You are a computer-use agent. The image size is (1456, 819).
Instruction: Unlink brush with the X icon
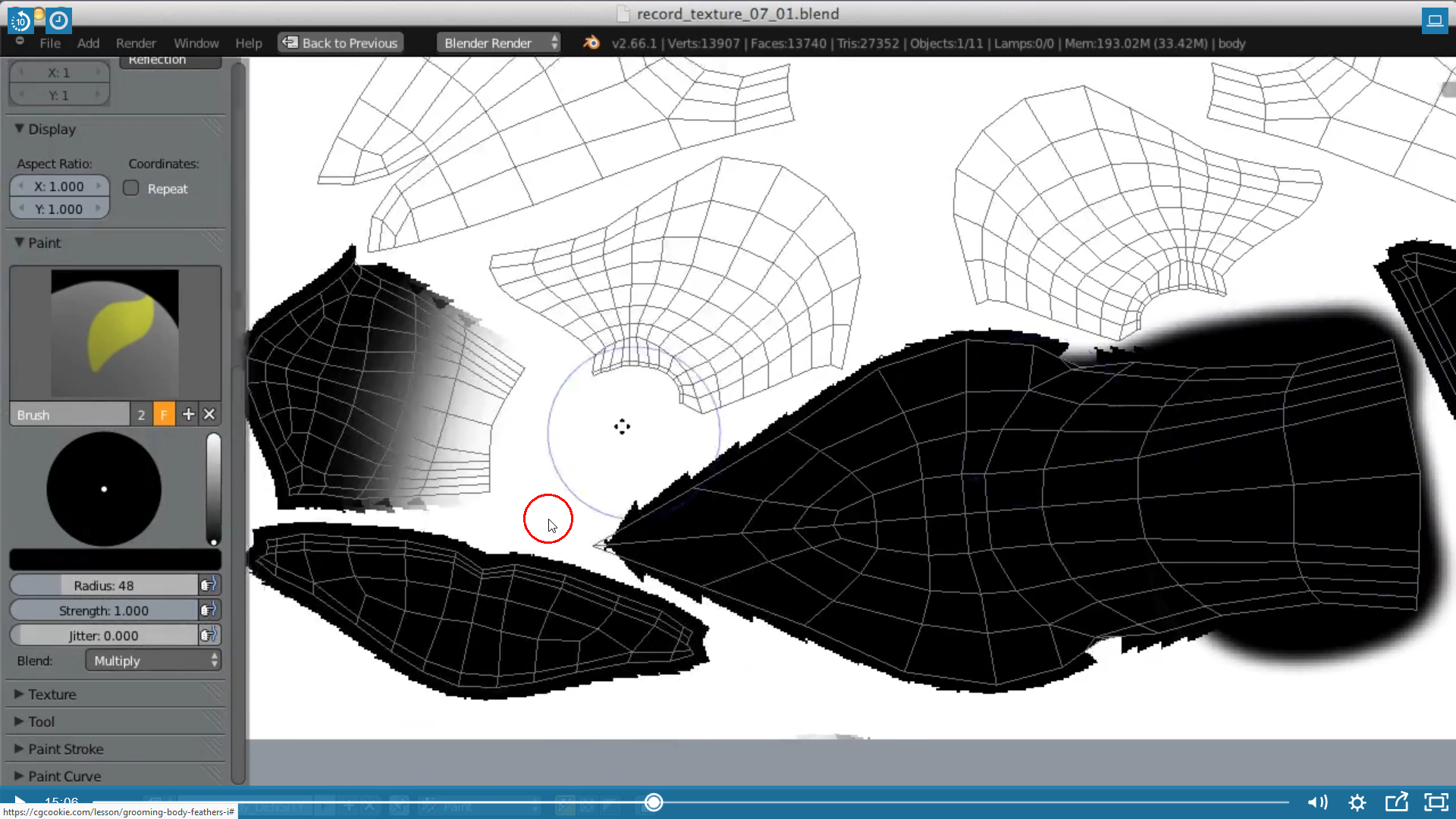coord(209,414)
